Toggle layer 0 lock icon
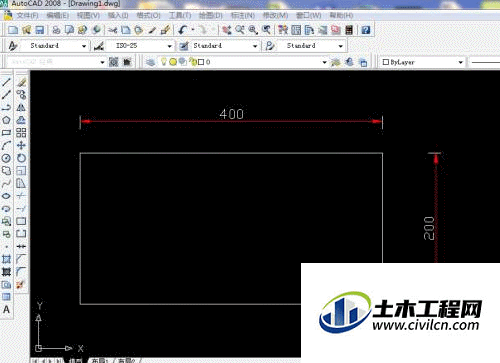The height and width of the screenshot is (363, 500). click(193, 62)
